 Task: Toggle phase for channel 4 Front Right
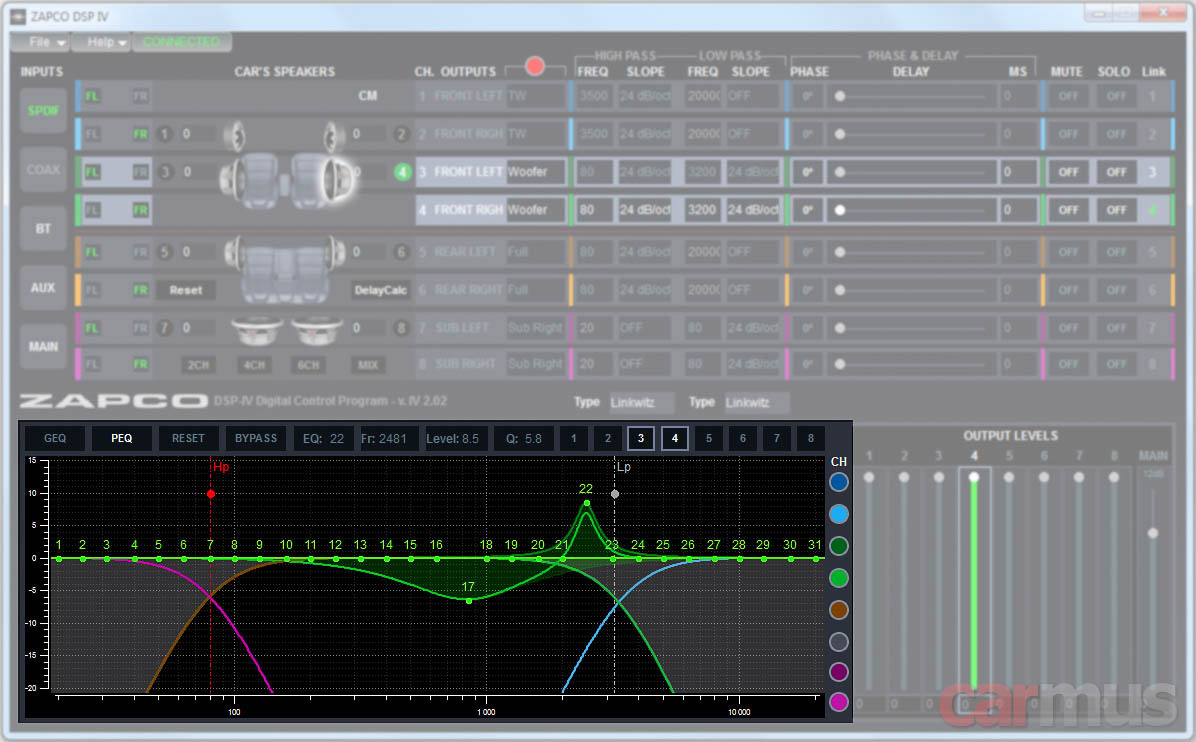[807, 210]
